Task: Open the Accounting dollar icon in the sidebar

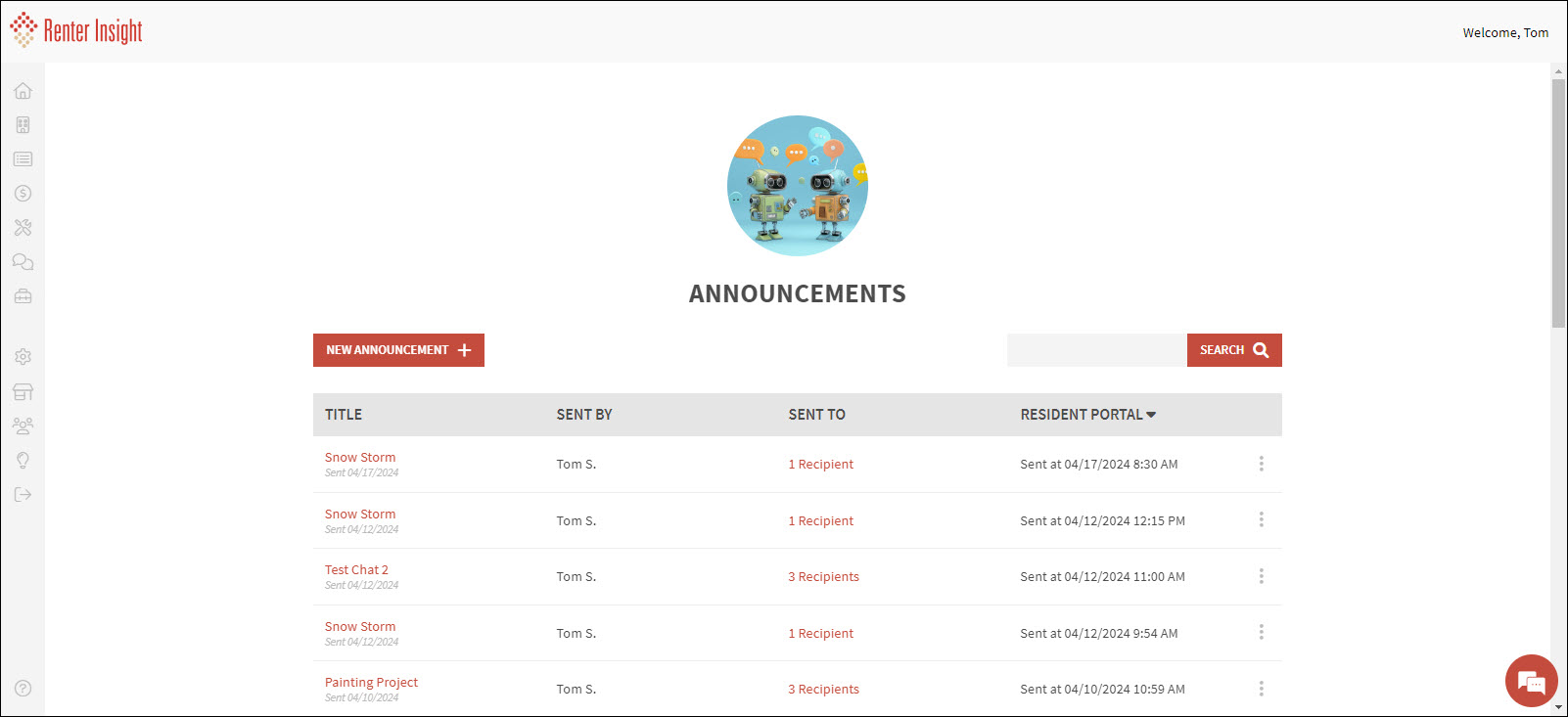Action: coord(23,194)
